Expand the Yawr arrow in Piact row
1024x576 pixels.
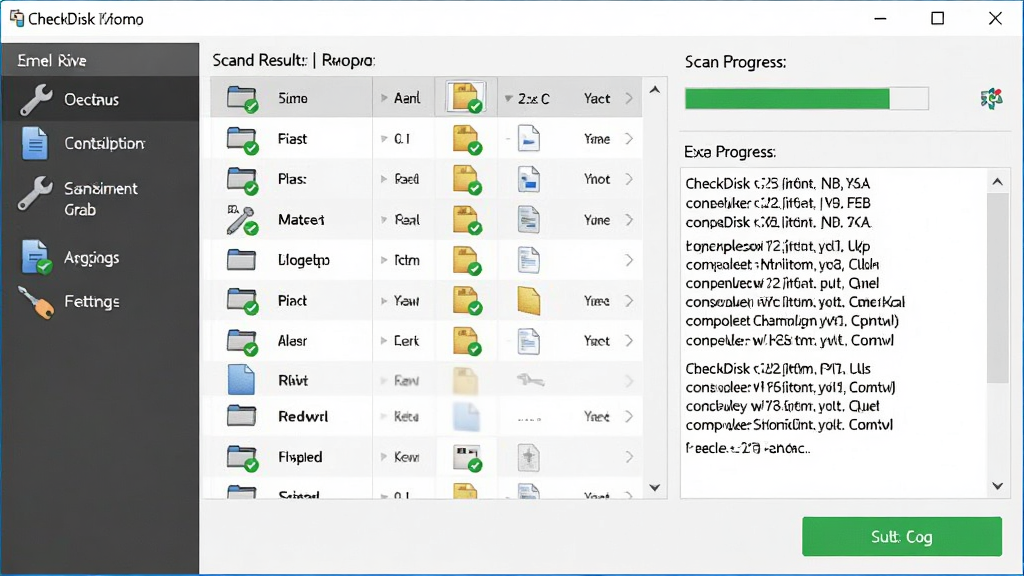(x=384, y=301)
